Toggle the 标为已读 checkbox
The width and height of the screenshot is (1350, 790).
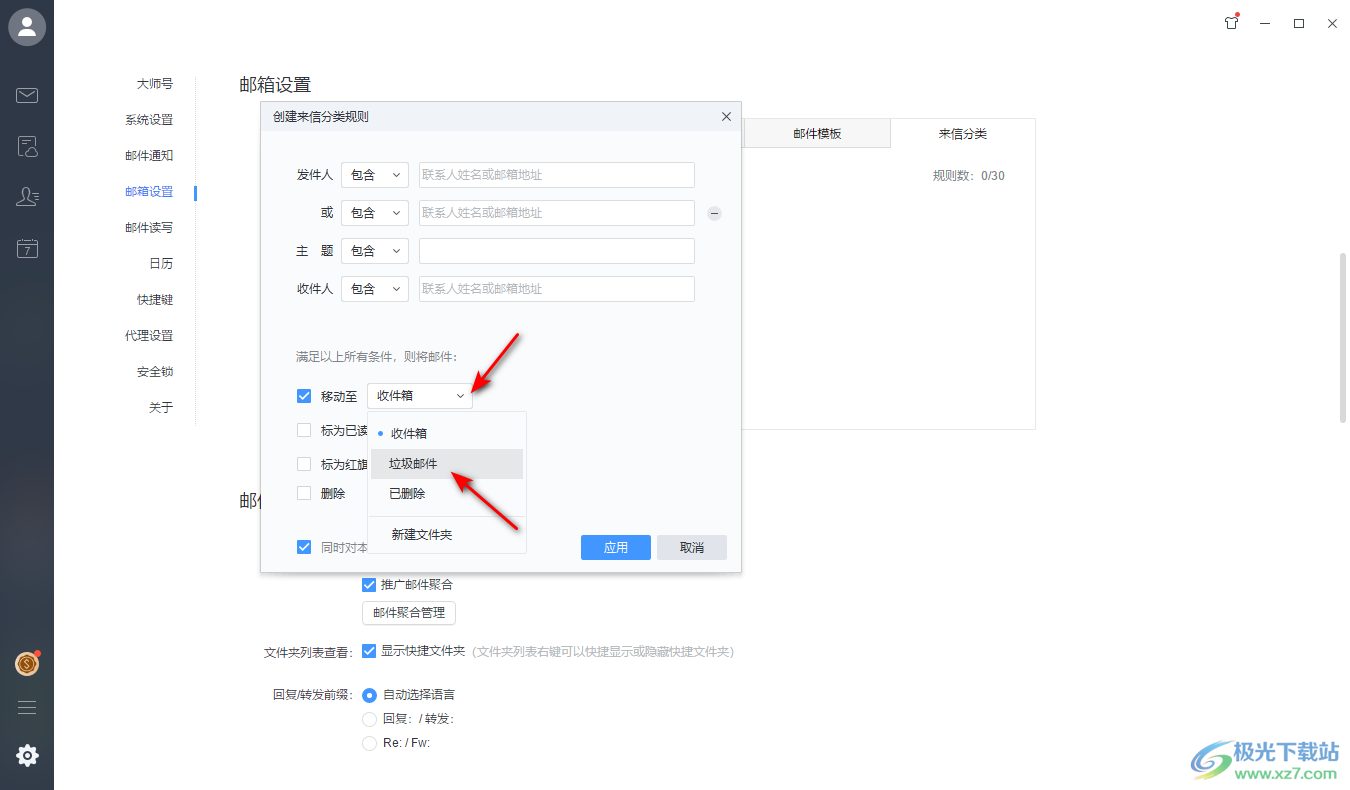(304, 430)
